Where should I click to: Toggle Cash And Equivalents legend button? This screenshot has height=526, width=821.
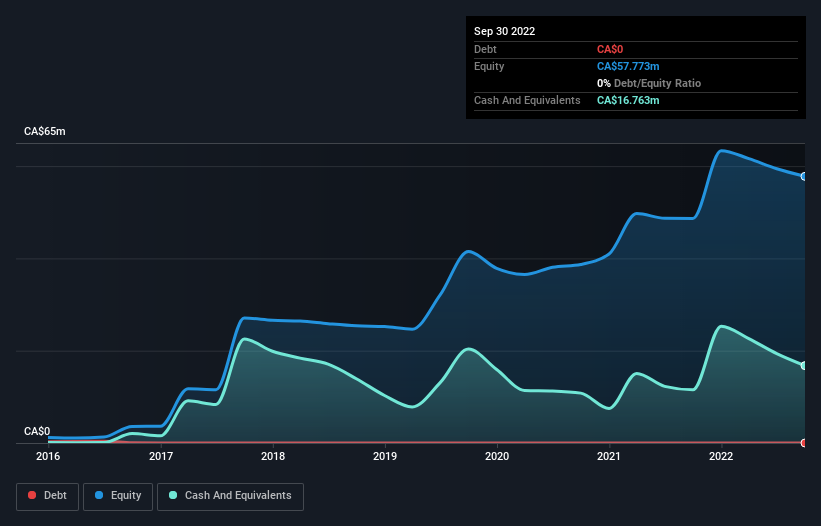[230, 496]
